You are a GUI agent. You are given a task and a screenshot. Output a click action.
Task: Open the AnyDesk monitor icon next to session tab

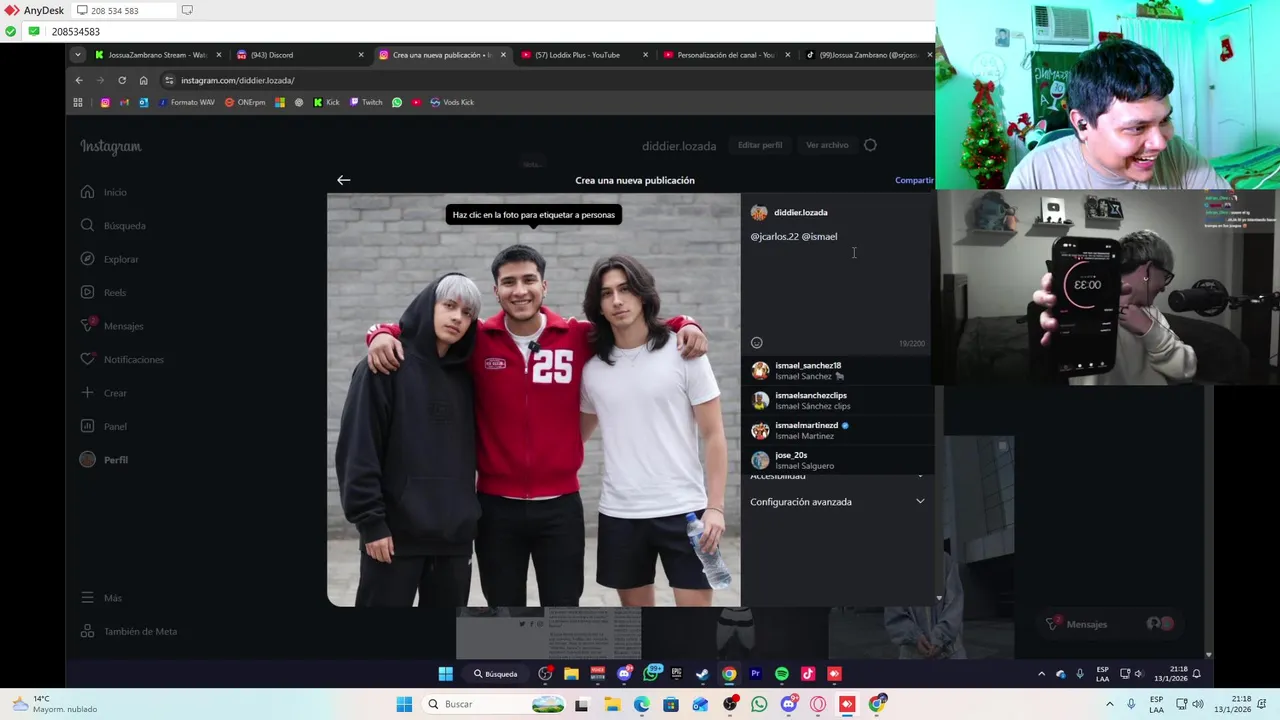pos(186,10)
